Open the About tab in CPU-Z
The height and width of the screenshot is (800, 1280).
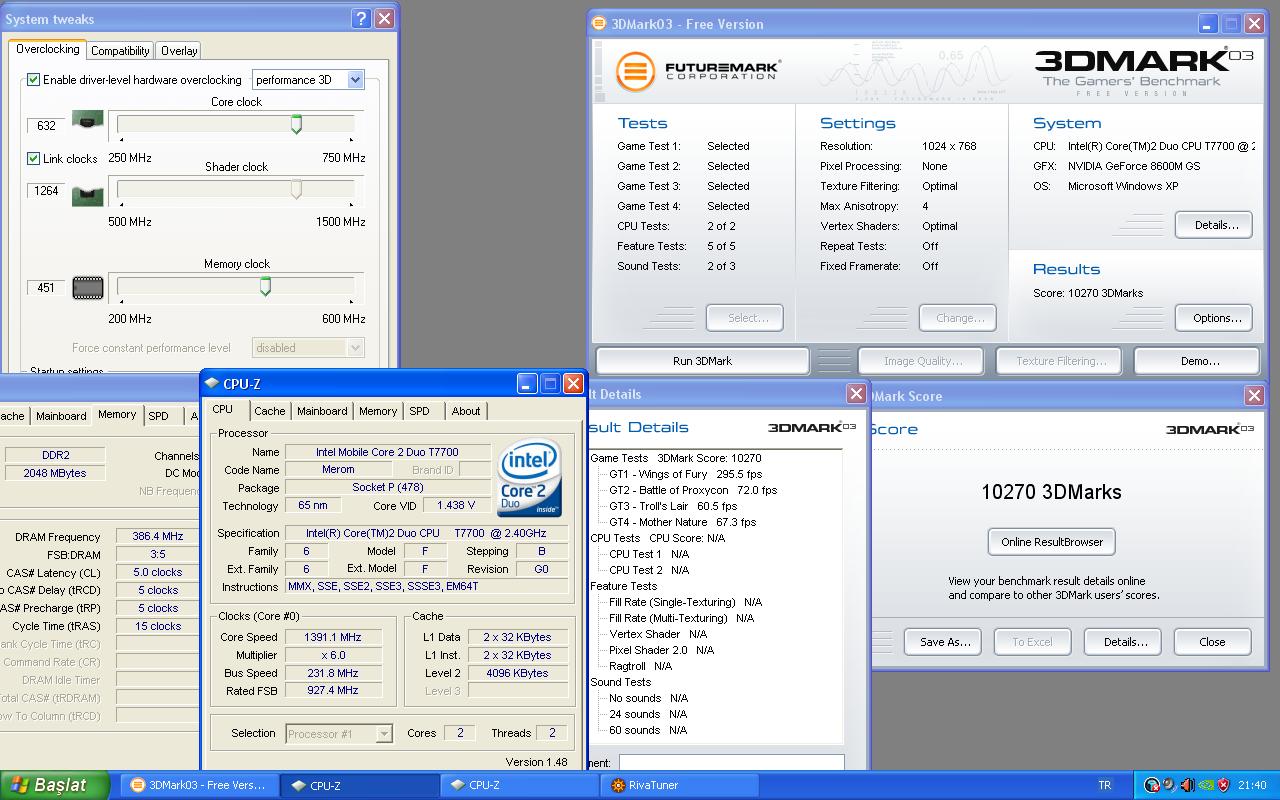[466, 411]
